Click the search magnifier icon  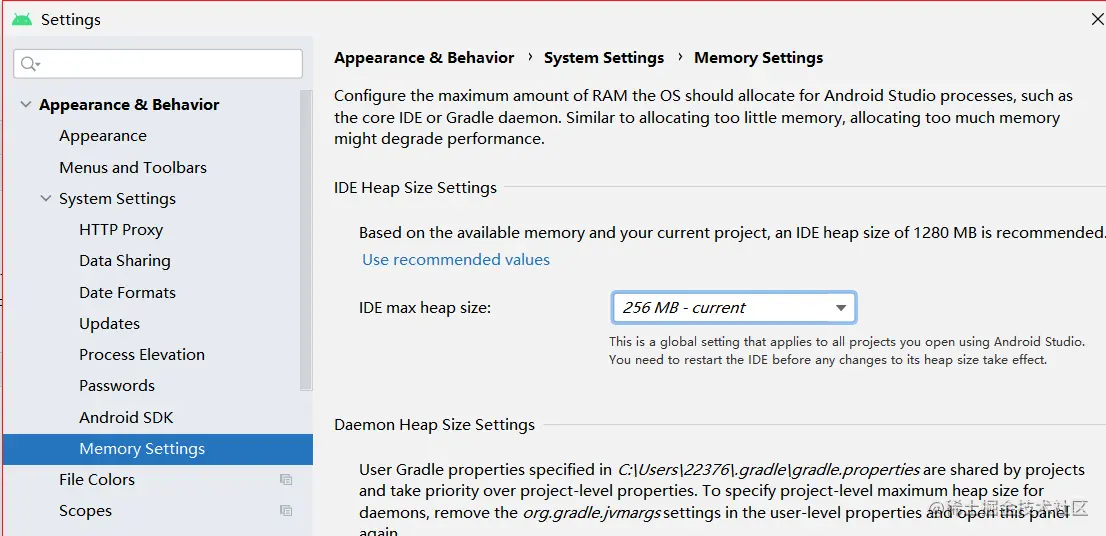click(29, 64)
